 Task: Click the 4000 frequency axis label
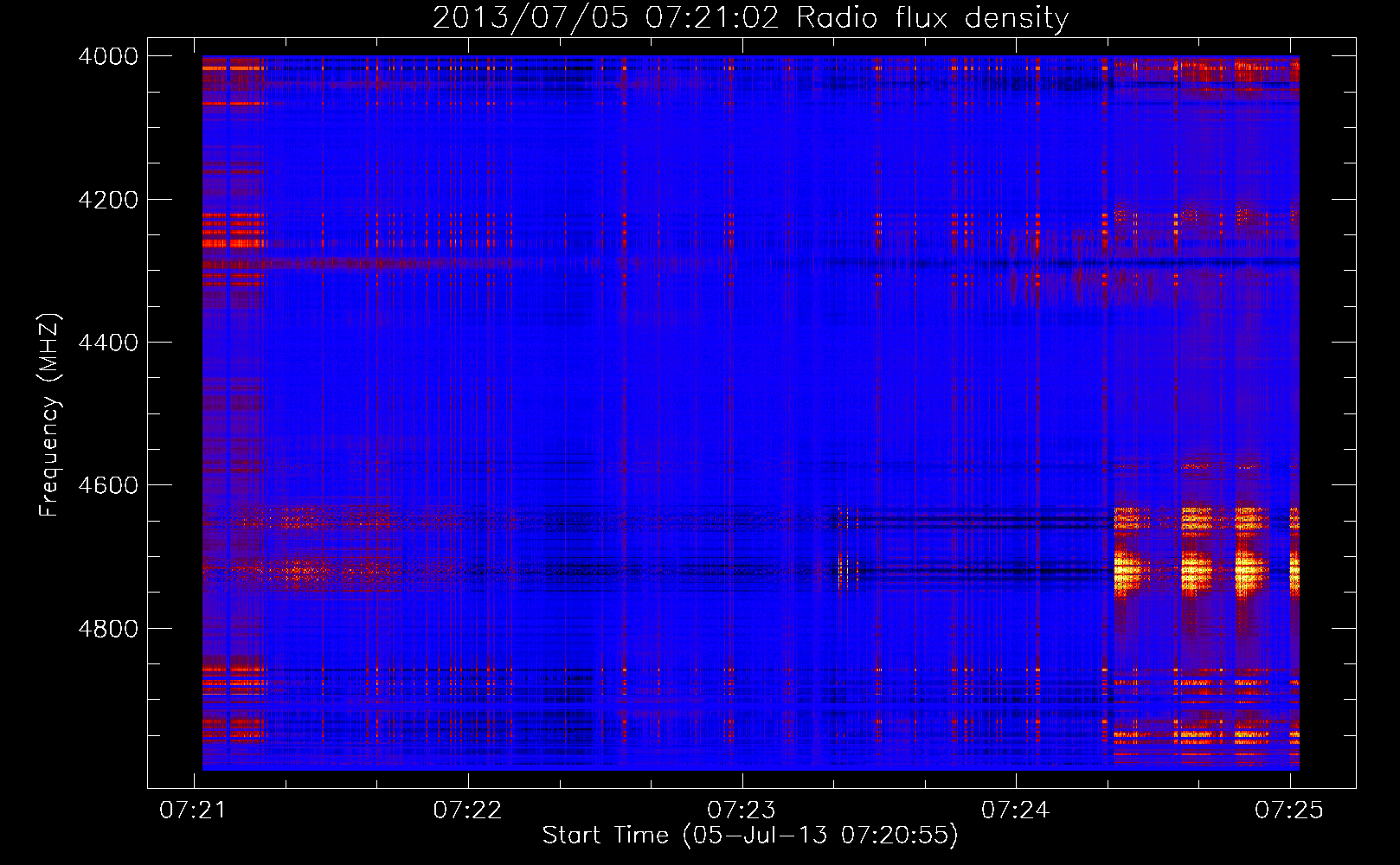(108, 56)
